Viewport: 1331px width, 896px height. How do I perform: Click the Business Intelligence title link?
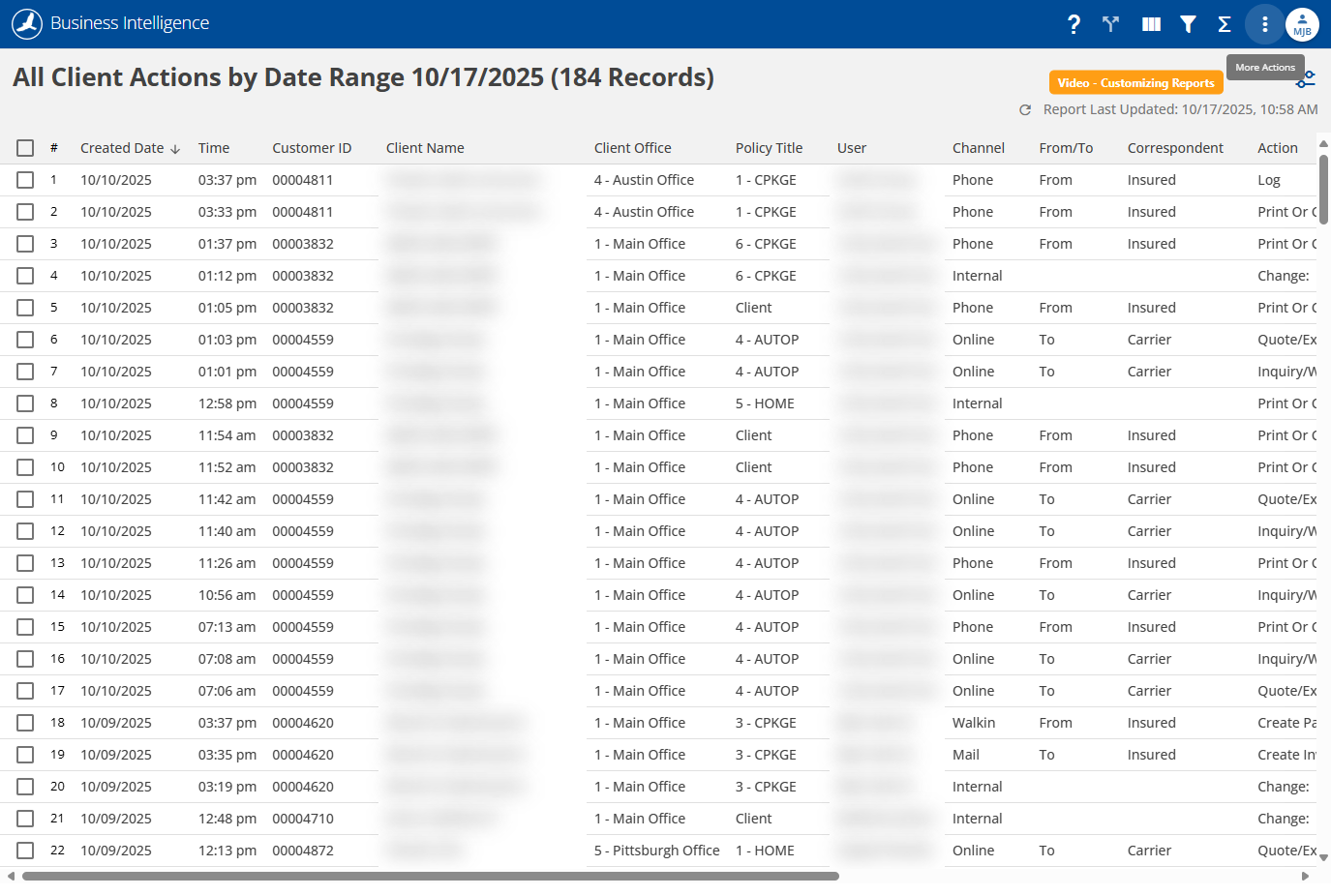[130, 23]
